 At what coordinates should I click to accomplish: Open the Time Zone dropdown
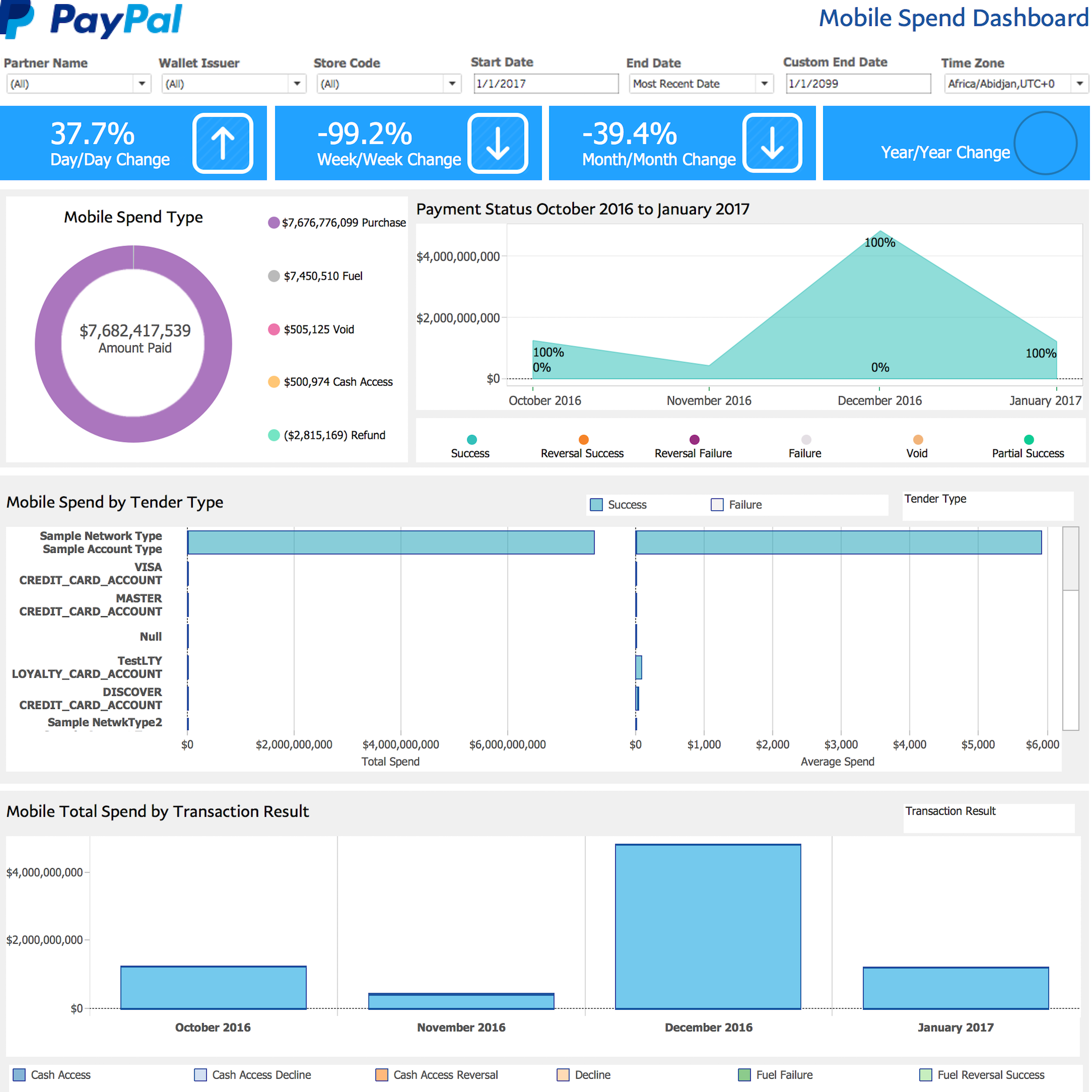1080,84
